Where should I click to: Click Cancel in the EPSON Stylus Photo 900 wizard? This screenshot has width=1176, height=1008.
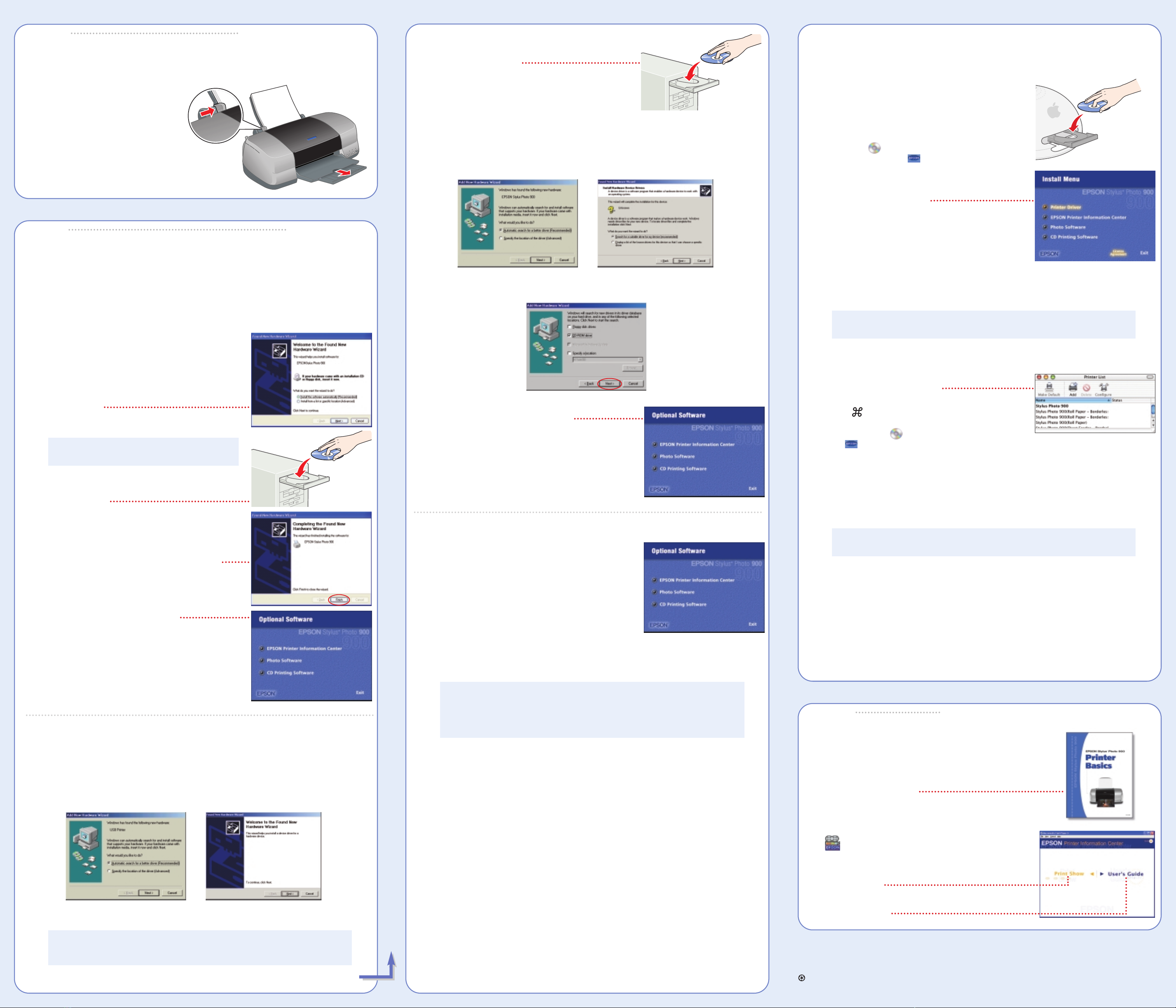(564, 260)
